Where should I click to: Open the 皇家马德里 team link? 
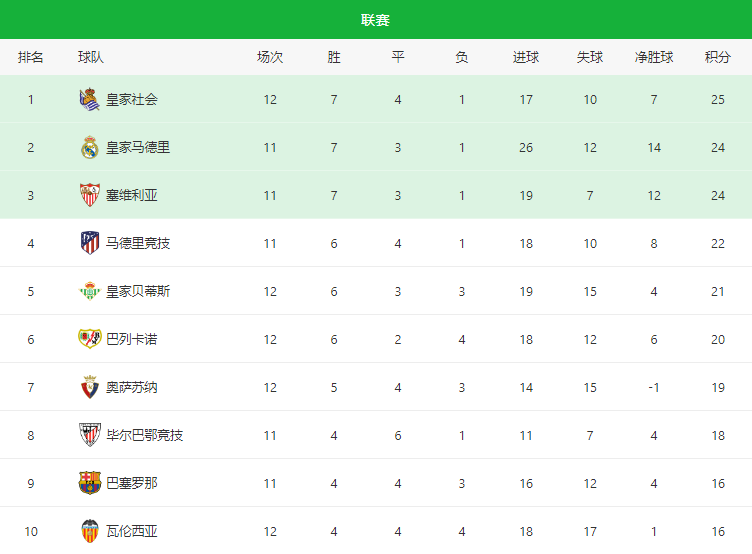point(138,147)
